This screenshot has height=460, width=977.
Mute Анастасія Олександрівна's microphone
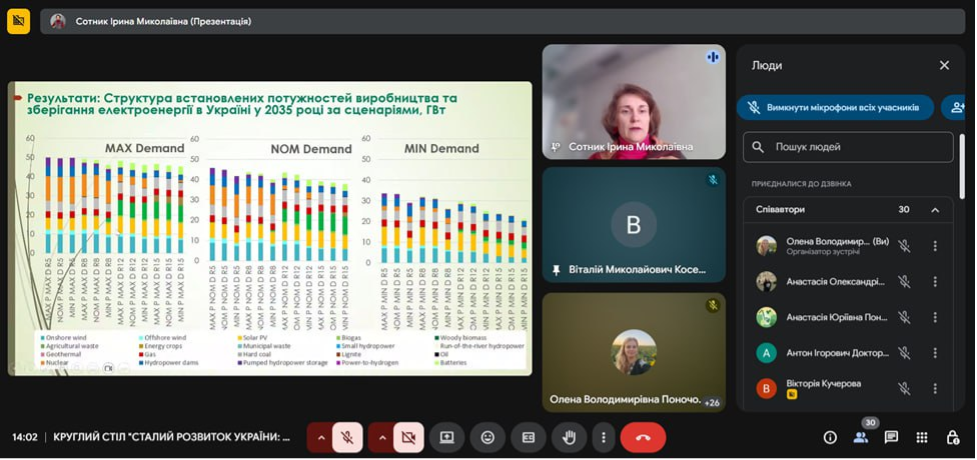pos(903,282)
